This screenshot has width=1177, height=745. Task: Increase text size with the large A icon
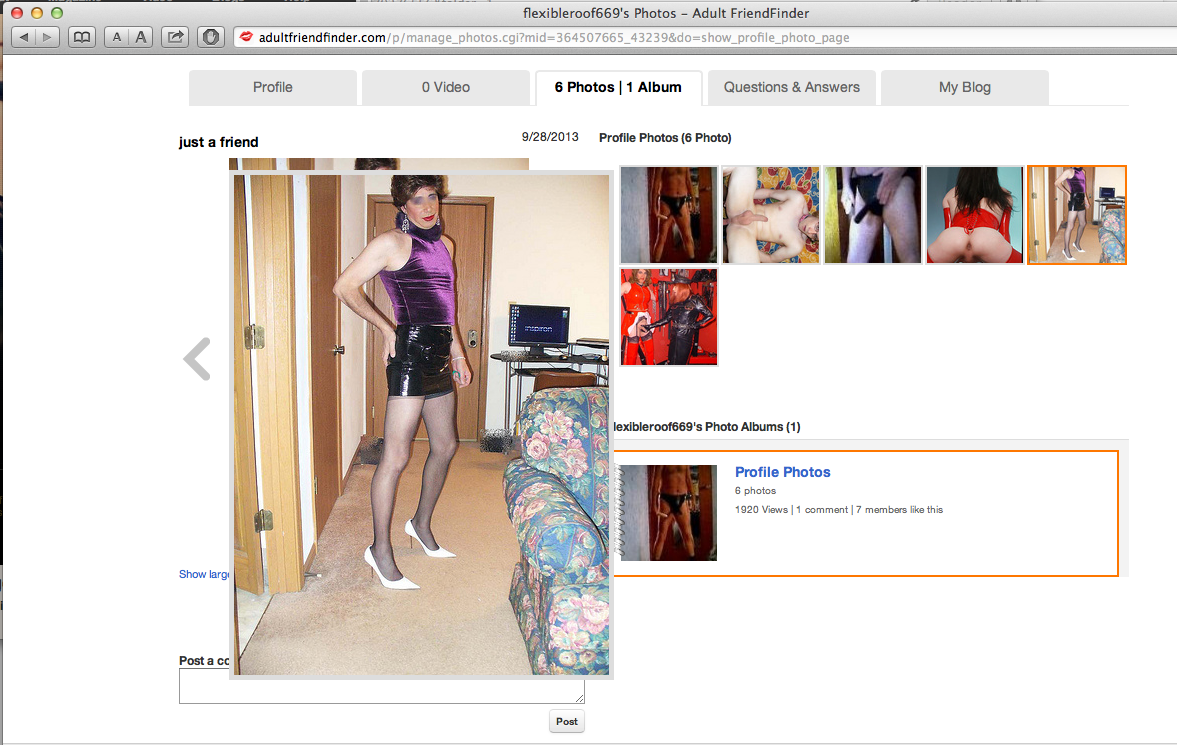point(141,37)
